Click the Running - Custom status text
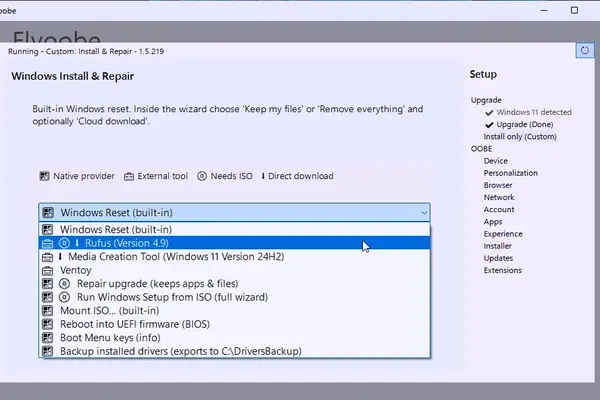 [86, 51]
